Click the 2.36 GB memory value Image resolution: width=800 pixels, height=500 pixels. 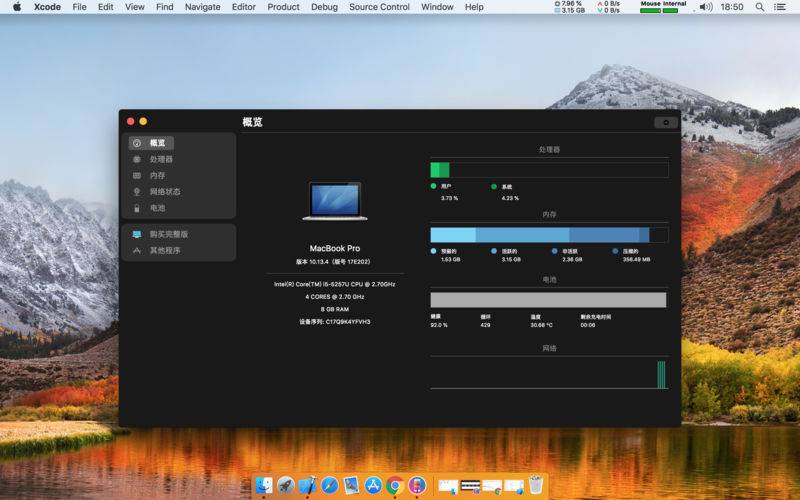coord(572,260)
